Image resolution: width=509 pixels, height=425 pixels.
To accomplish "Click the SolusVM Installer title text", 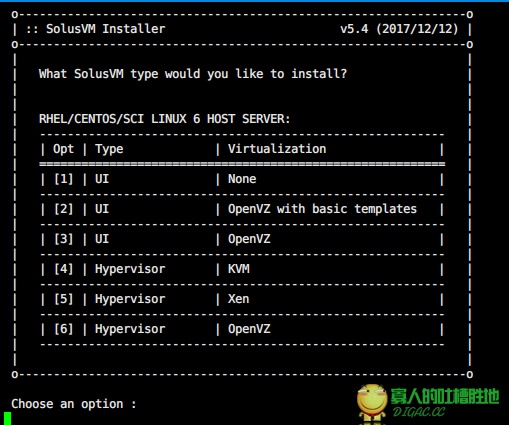I will (x=105, y=29).
